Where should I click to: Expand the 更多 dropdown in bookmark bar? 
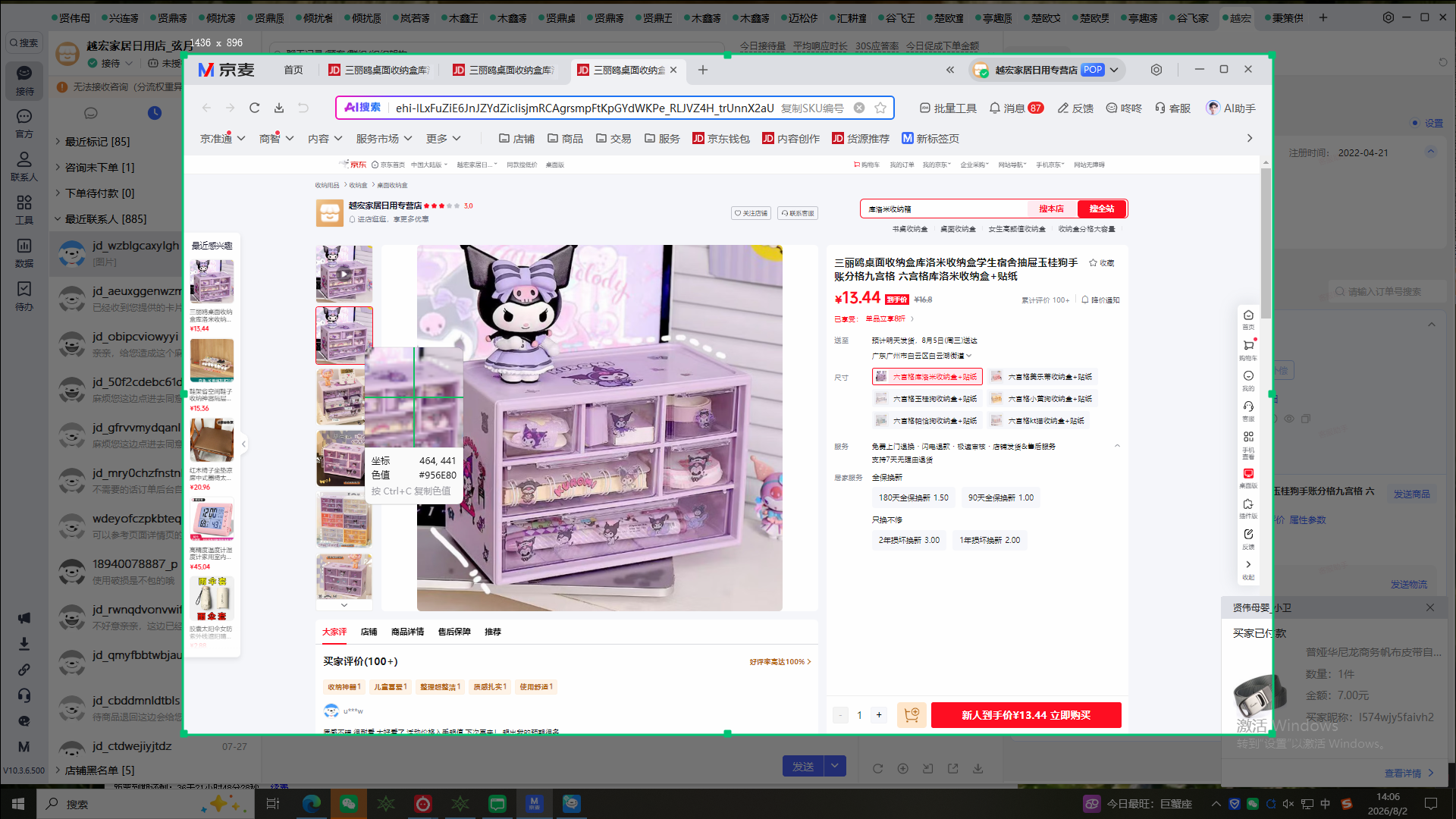pyautogui.click(x=444, y=139)
